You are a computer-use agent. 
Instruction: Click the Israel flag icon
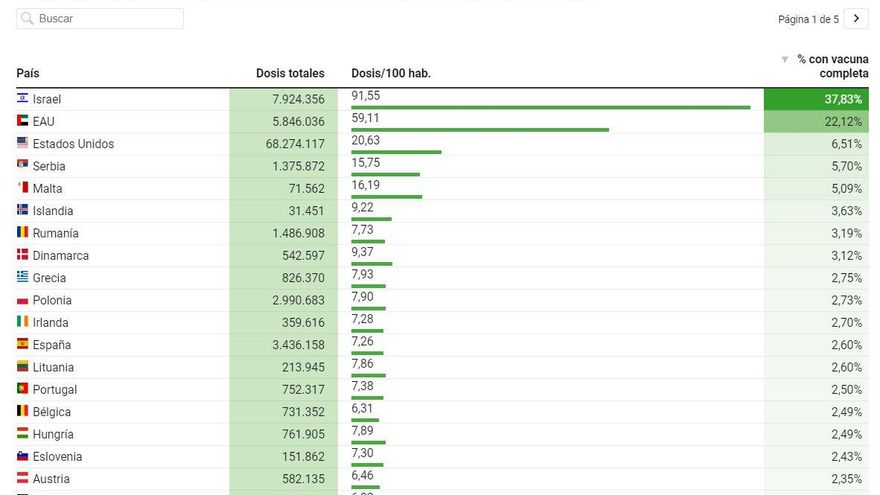point(22,99)
